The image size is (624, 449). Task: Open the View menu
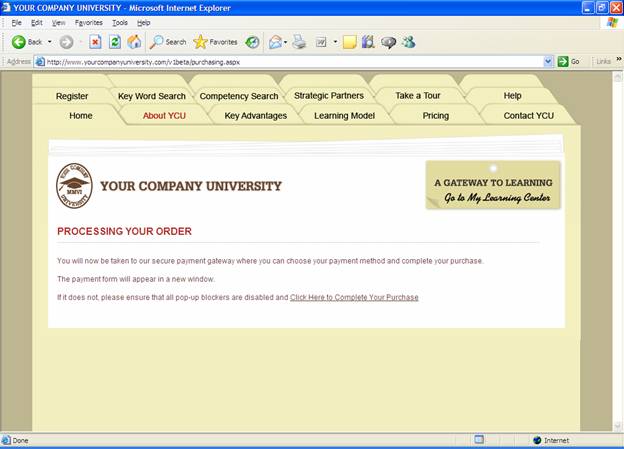pos(58,23)
